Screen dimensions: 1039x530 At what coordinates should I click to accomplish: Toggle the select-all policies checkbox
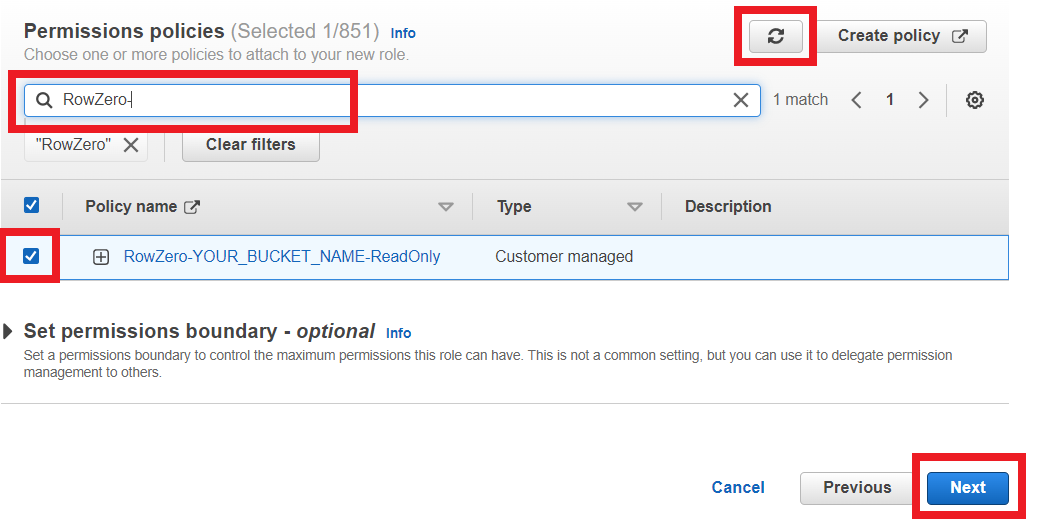[31, 206]
